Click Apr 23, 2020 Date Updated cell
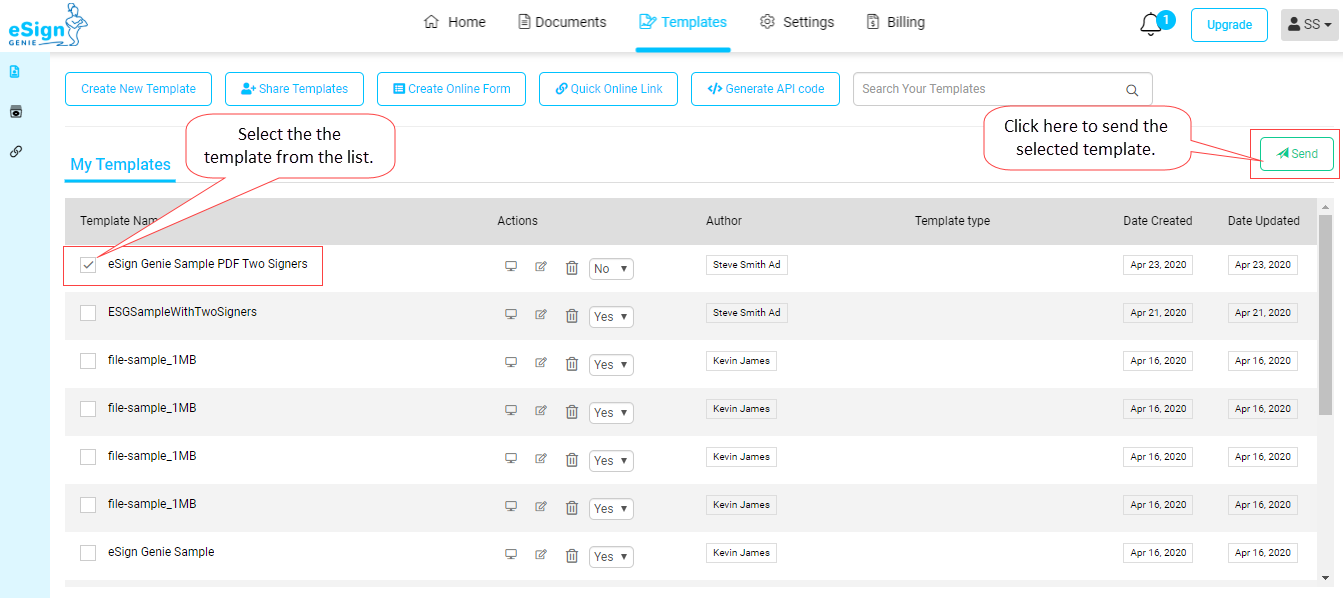This screenshot has height=598, width=1343. click(1263, 265)
